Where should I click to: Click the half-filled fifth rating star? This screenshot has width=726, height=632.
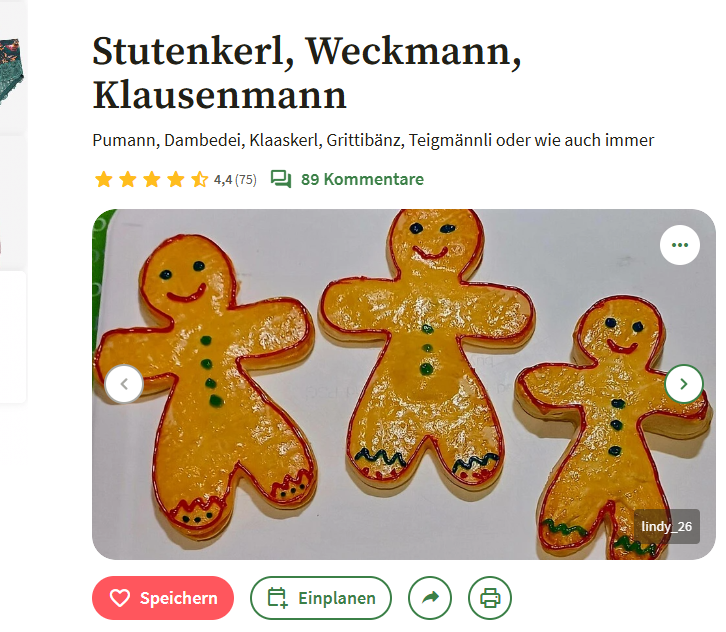[x=200, y=179]
